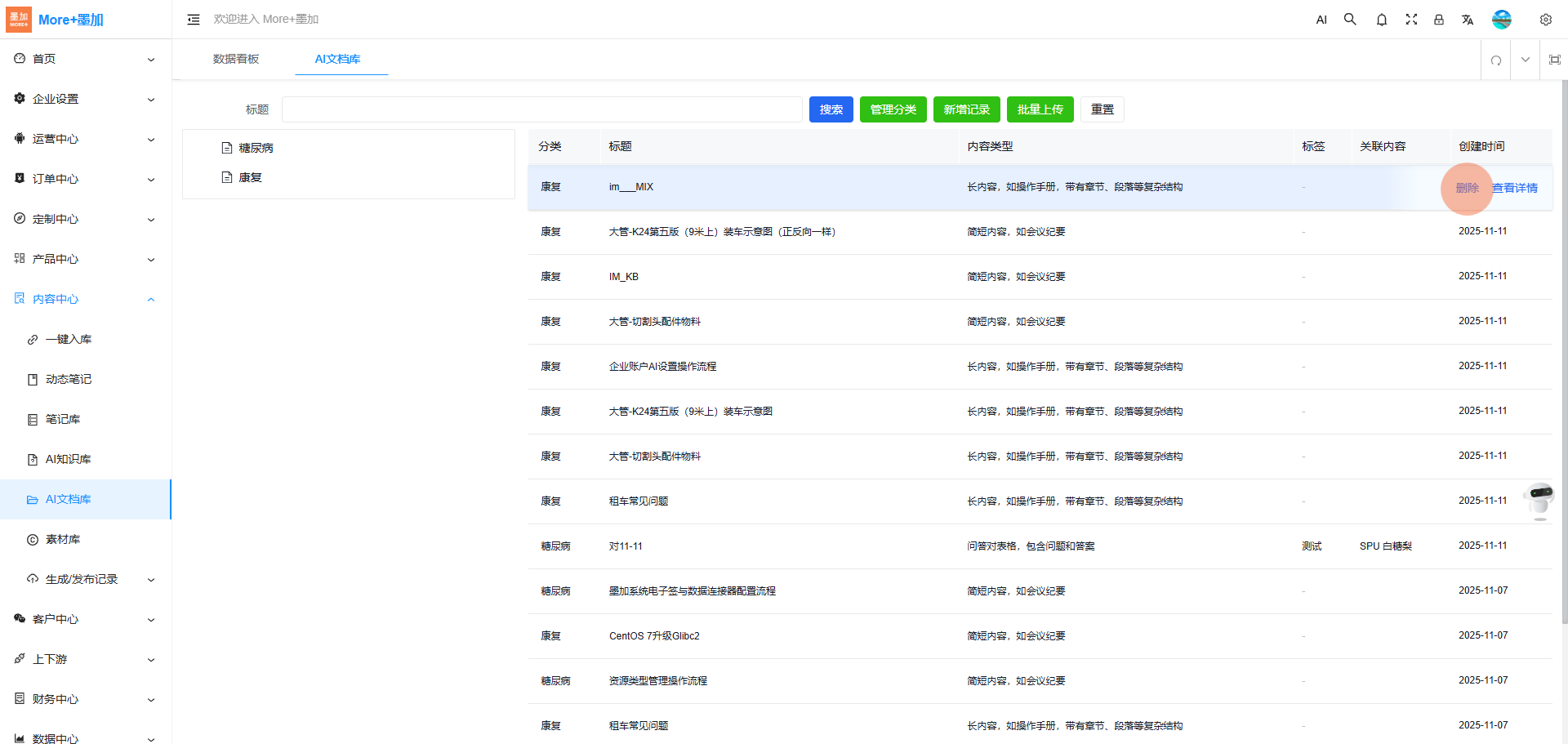Image resolution: width=1568 pixels, height=744 pixels.
Task: Open the tab options dropdown chevron
Action: [1525, 60]
